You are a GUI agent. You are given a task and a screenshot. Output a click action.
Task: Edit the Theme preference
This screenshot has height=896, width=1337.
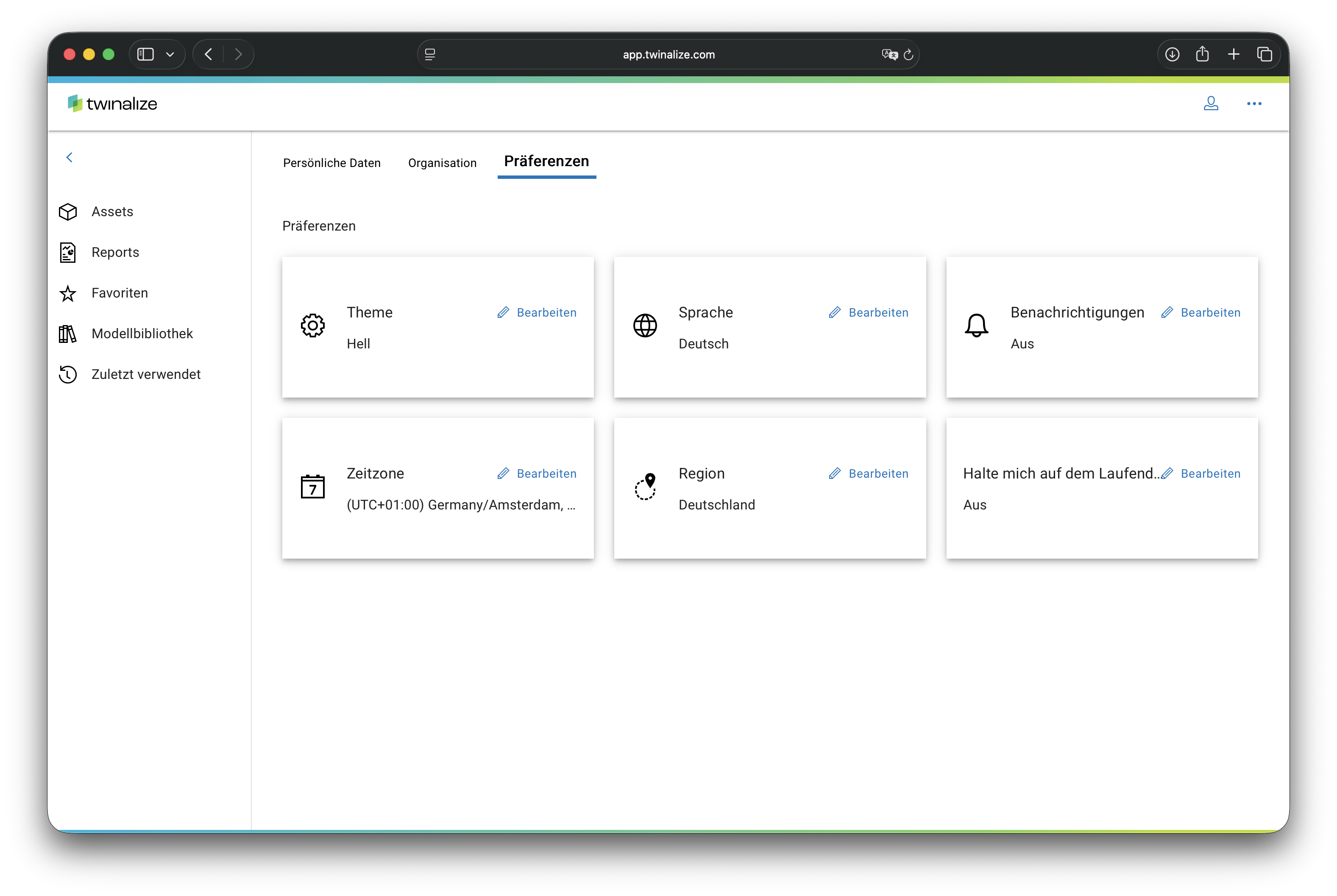click(x=537, y=312)
